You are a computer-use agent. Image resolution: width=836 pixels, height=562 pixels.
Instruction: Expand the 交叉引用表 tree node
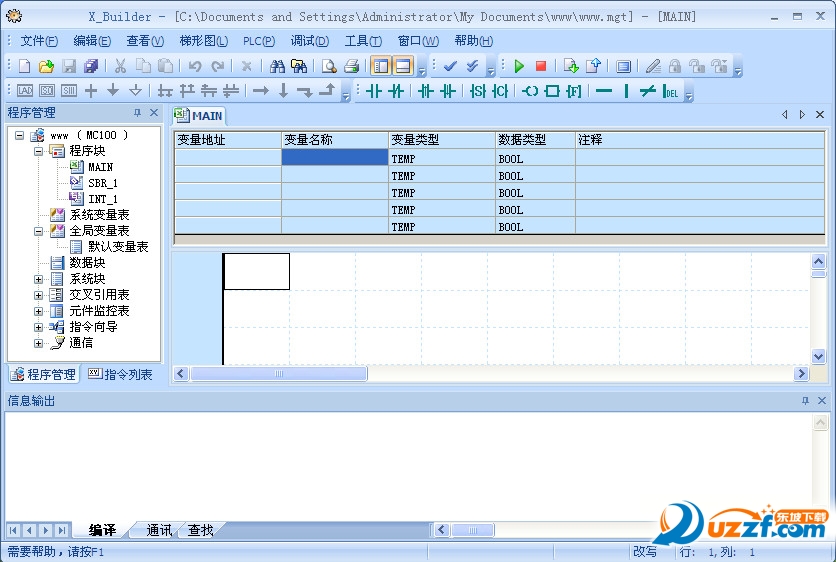[38, 295]
